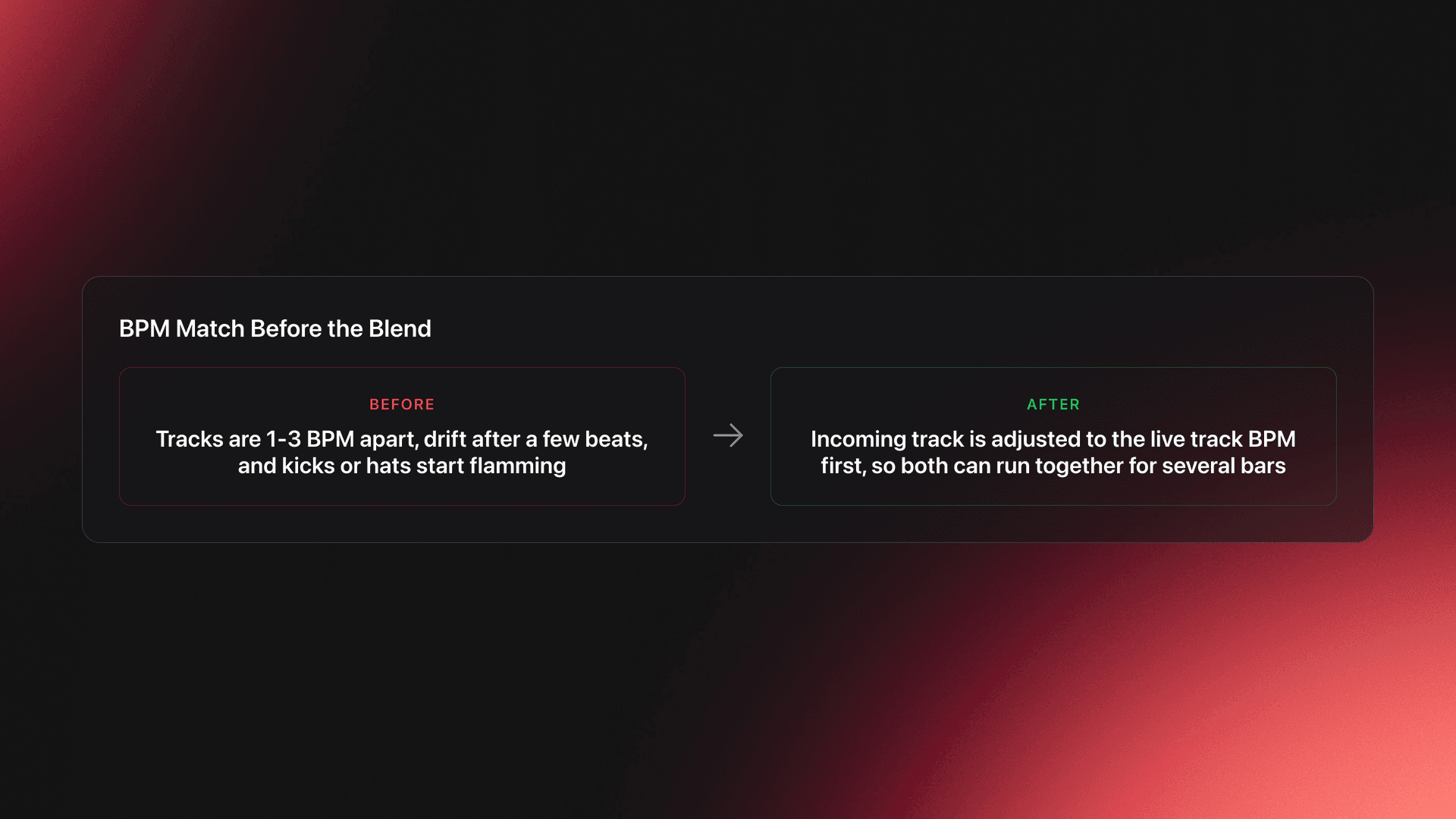The height and width of the screenshot is (819, 1456).
Task: Click the word "BPM" starting the heading
Action: click(144, 328)
